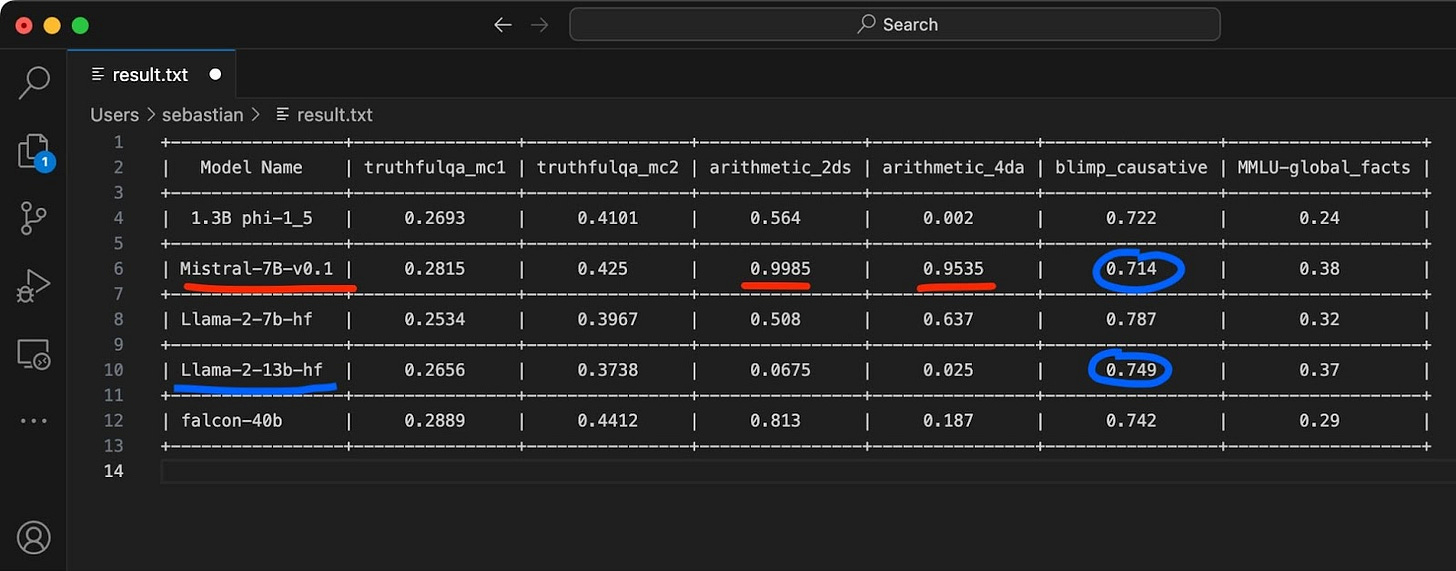1456x571 pixels.
Task: Click the 0.0675 value in Llama-2-13b row
Action: [x=780, y=370]
